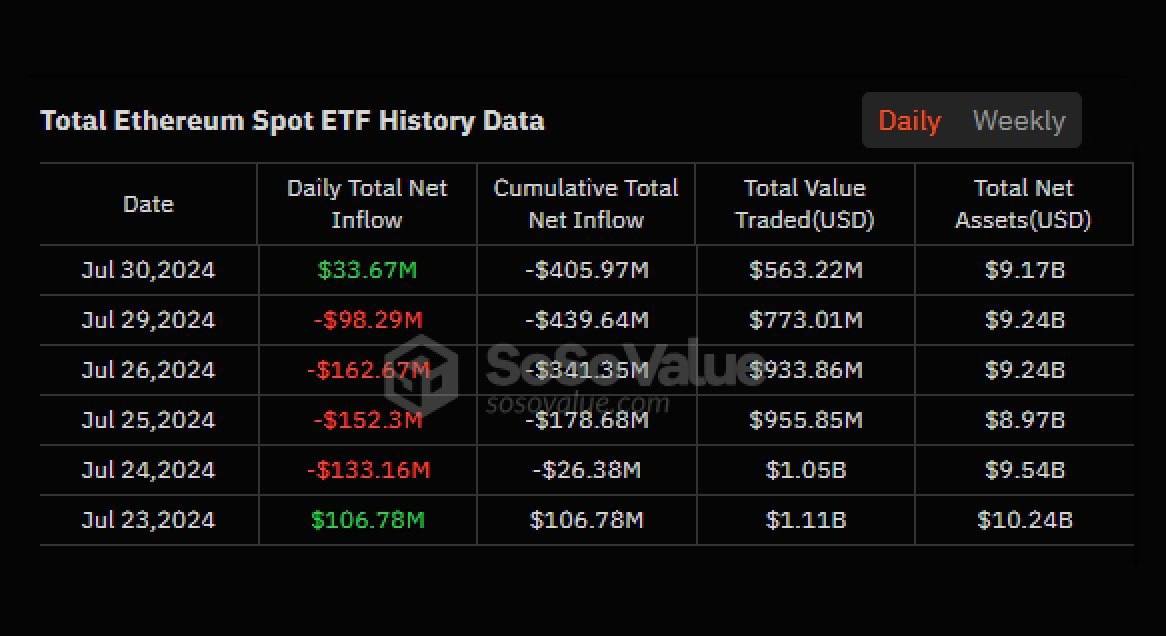
Task: Click the $106.78M green inflow value
Action: (367, 520)
